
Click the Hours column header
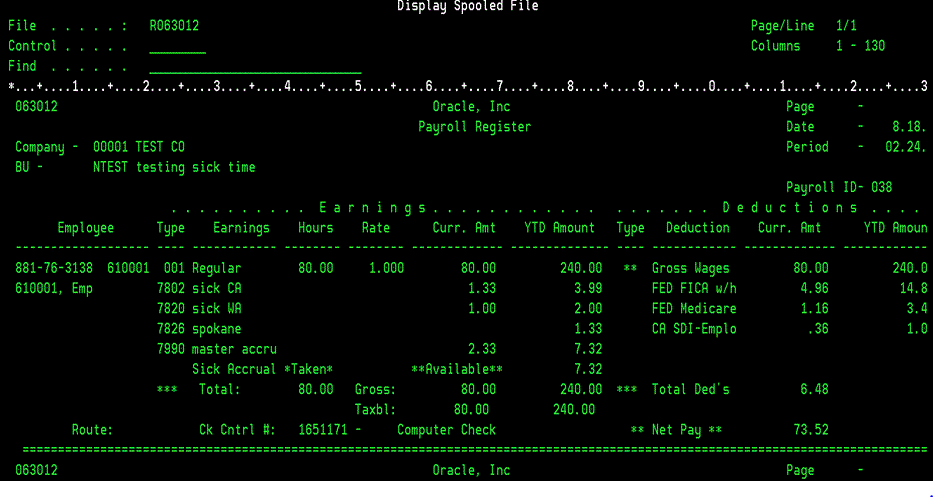[315, 228]
